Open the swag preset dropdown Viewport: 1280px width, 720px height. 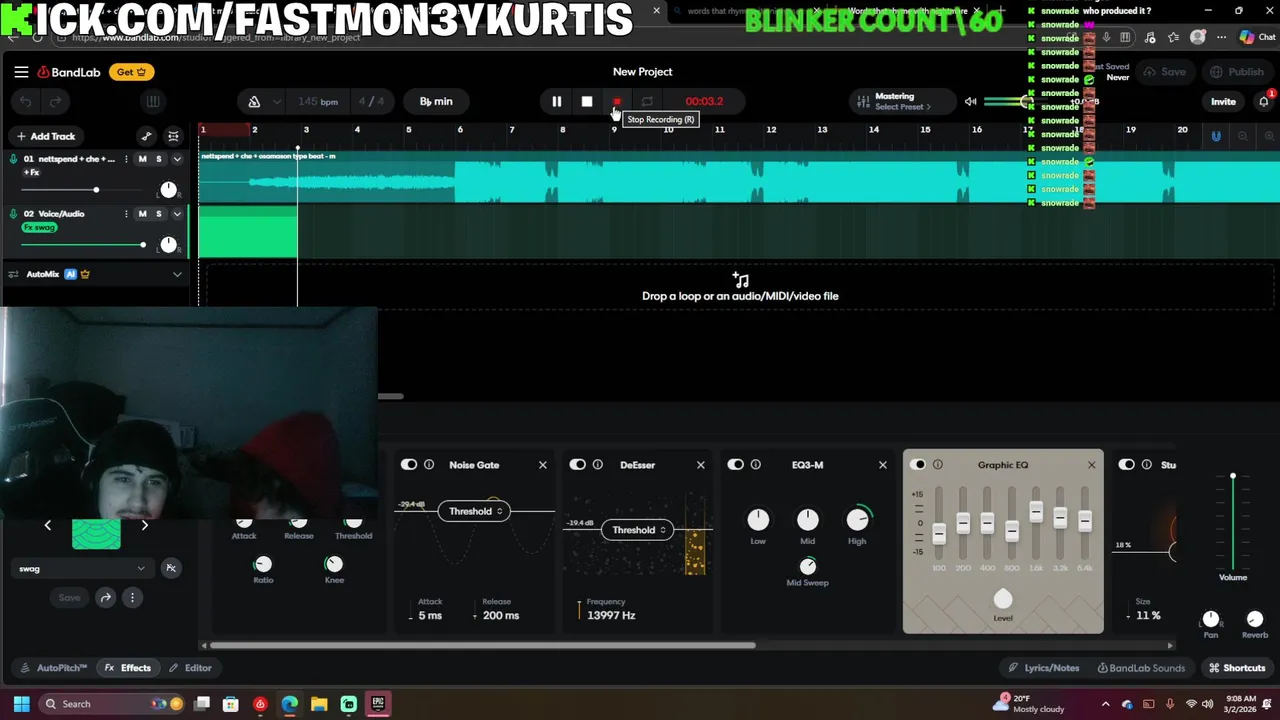point(81,568)
